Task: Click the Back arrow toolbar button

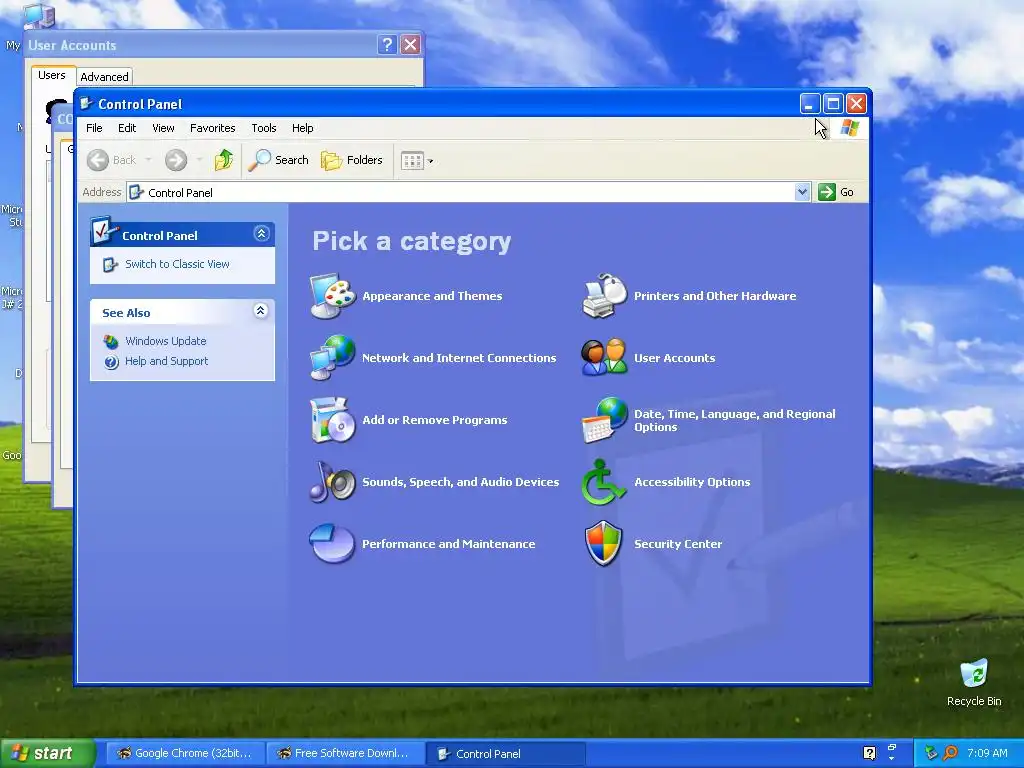Action: (112, 160)
